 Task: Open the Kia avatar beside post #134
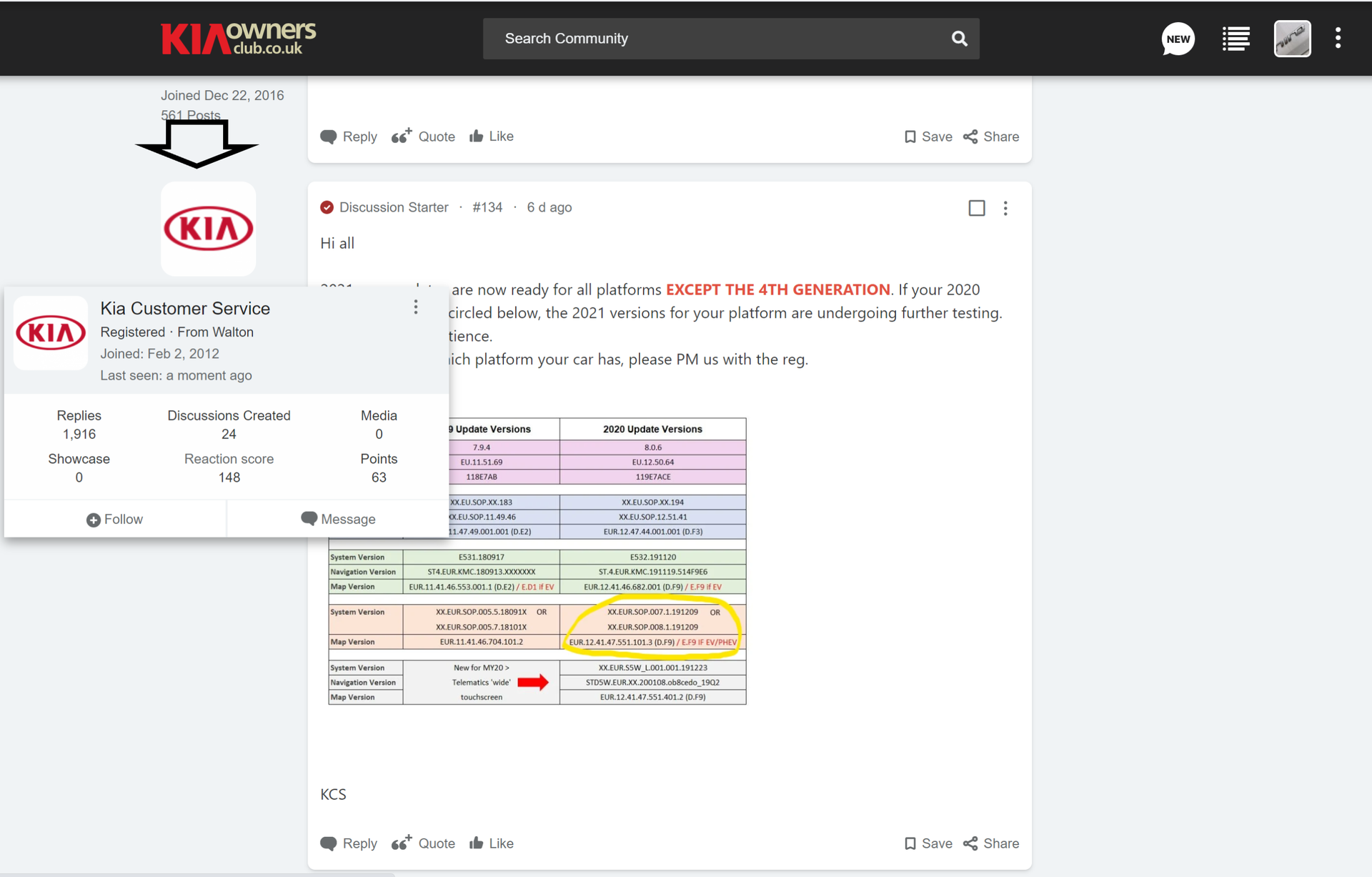click(208, 229)
